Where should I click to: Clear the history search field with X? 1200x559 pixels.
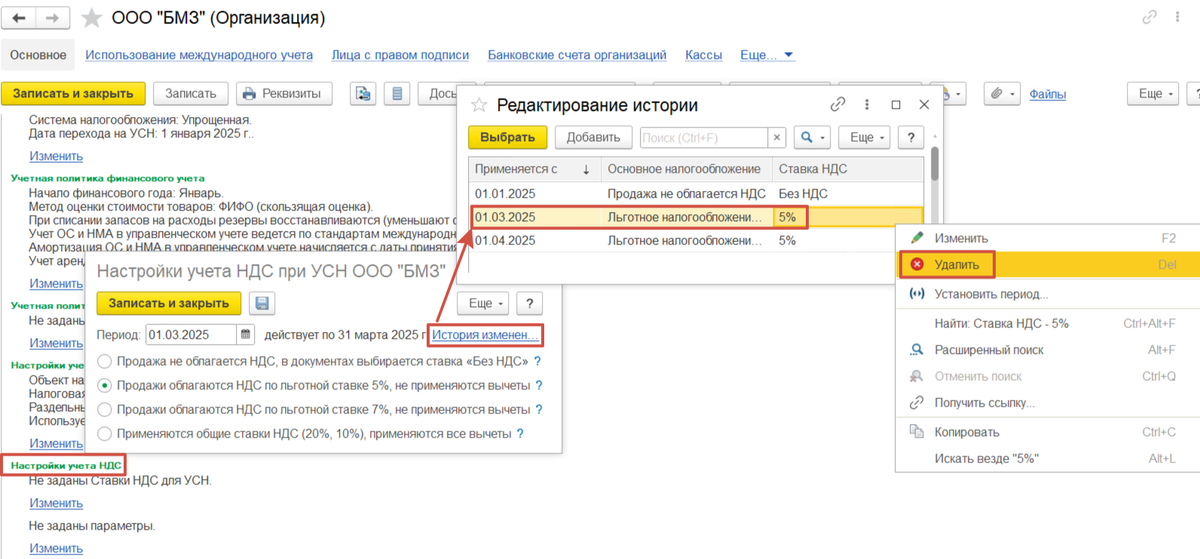tap(777, 138)
